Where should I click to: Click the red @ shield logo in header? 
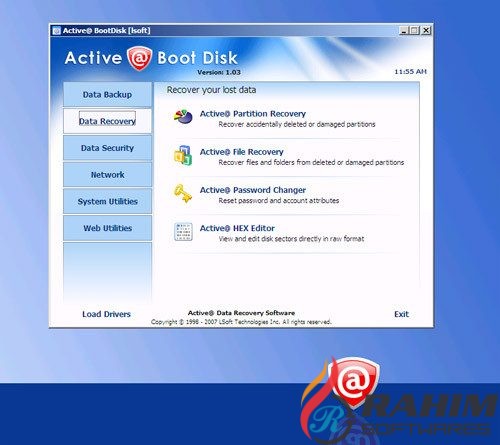point(139,58)
